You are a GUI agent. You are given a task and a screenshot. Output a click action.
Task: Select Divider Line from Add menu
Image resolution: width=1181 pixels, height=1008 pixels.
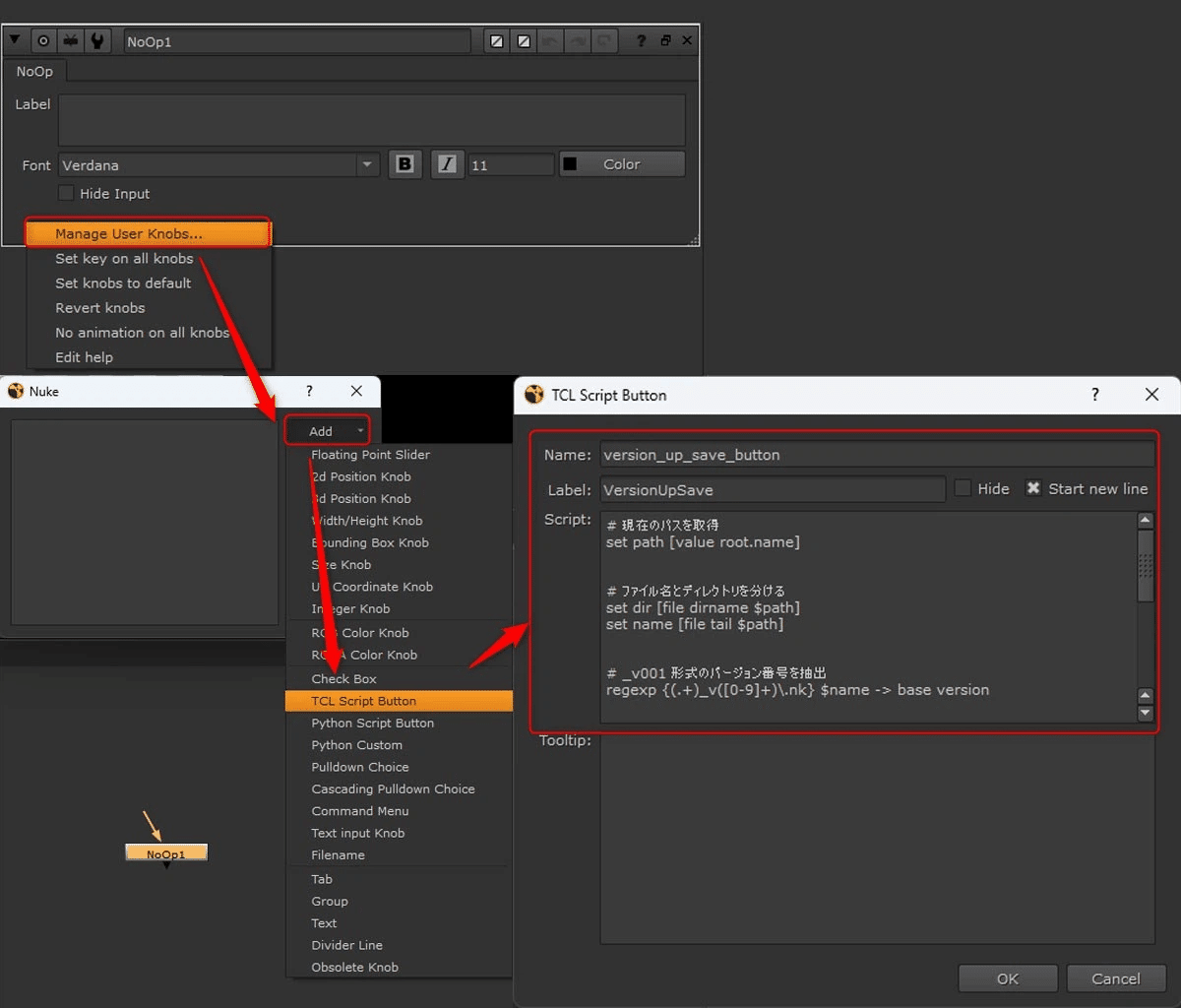pyautogui.click(x=399, y=946)
